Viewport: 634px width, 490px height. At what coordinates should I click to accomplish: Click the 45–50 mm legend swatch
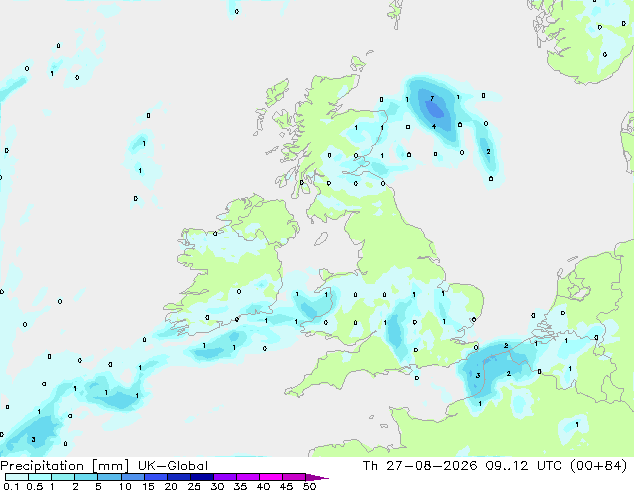294,477
